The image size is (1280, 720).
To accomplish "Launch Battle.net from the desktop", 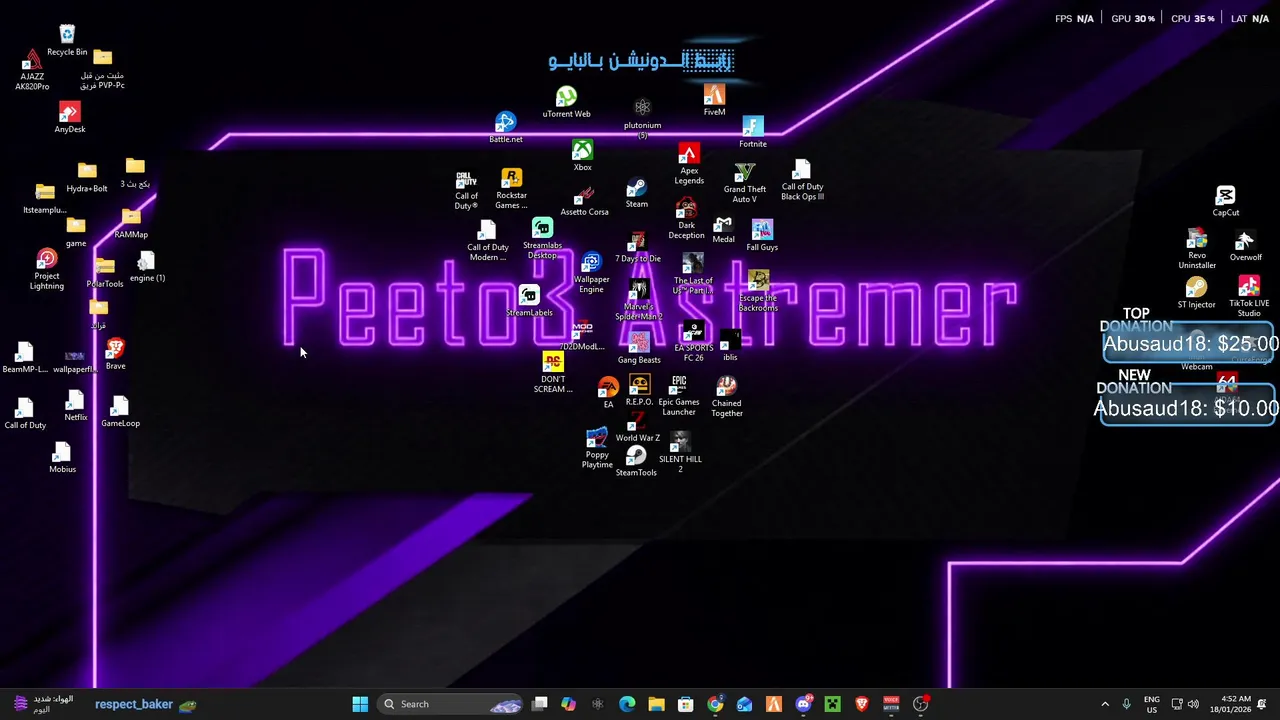I will 506,128.
